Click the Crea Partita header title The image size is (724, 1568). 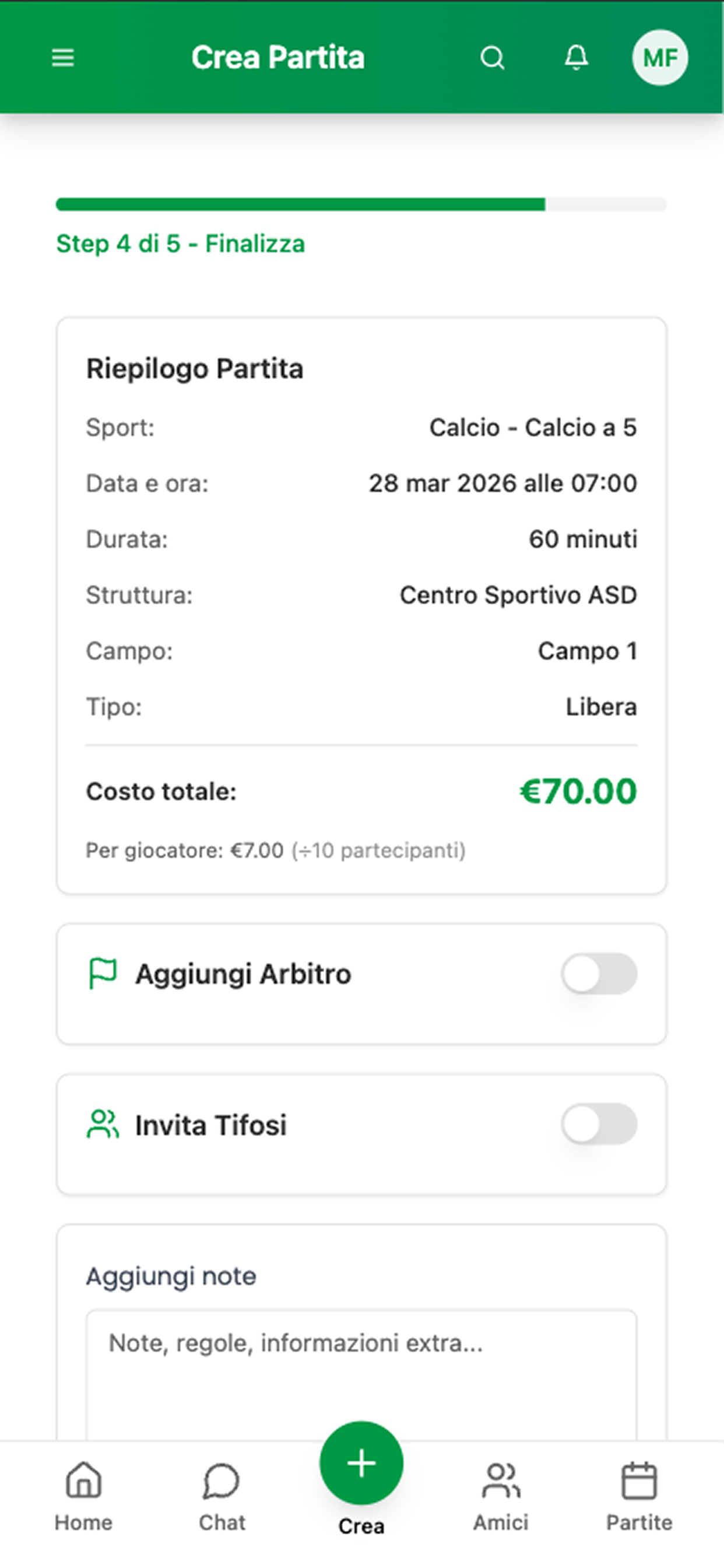pyautogui.click(x=278, y=58)
